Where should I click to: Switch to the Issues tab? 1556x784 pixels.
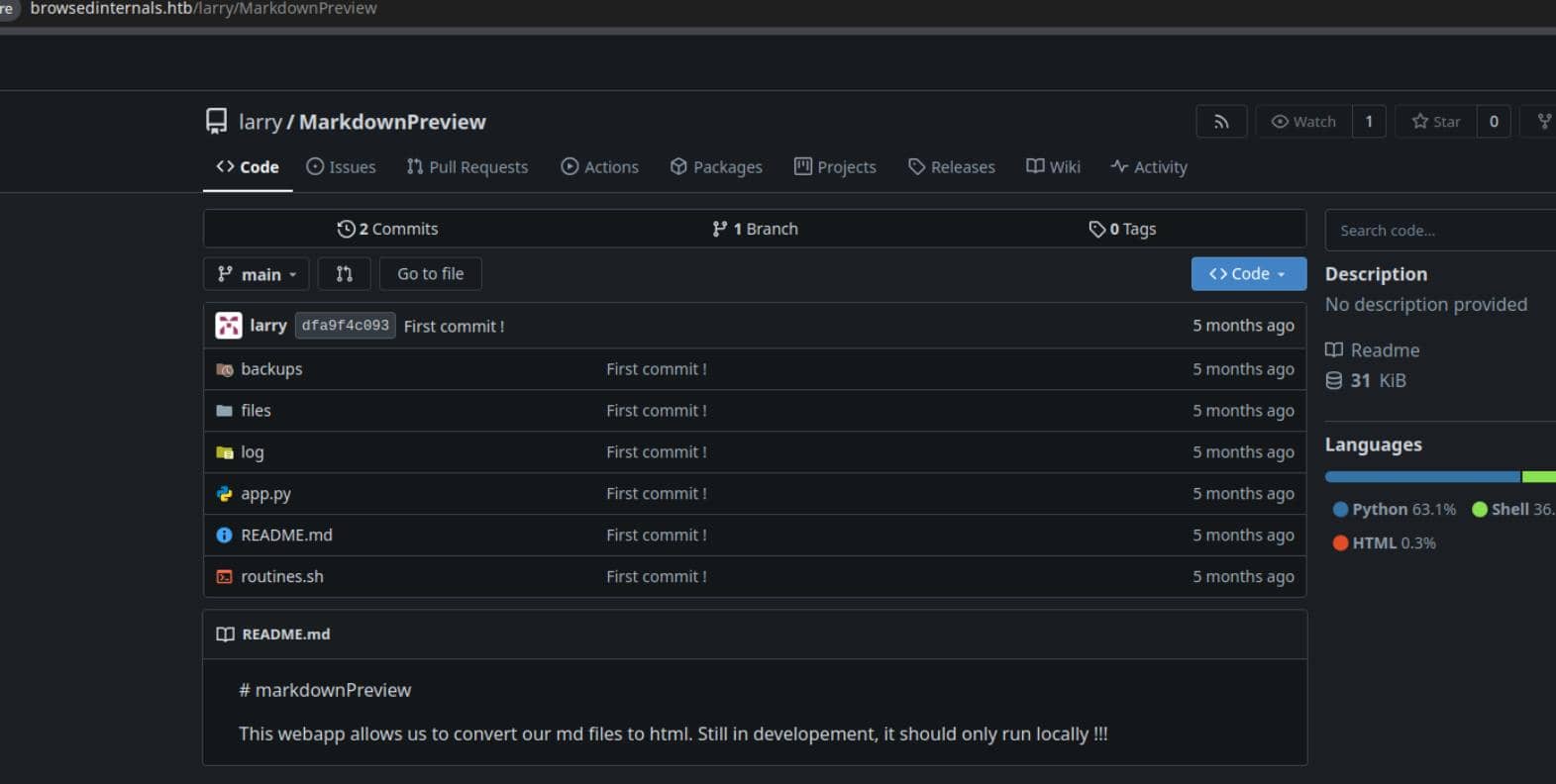tap(341, 167)
